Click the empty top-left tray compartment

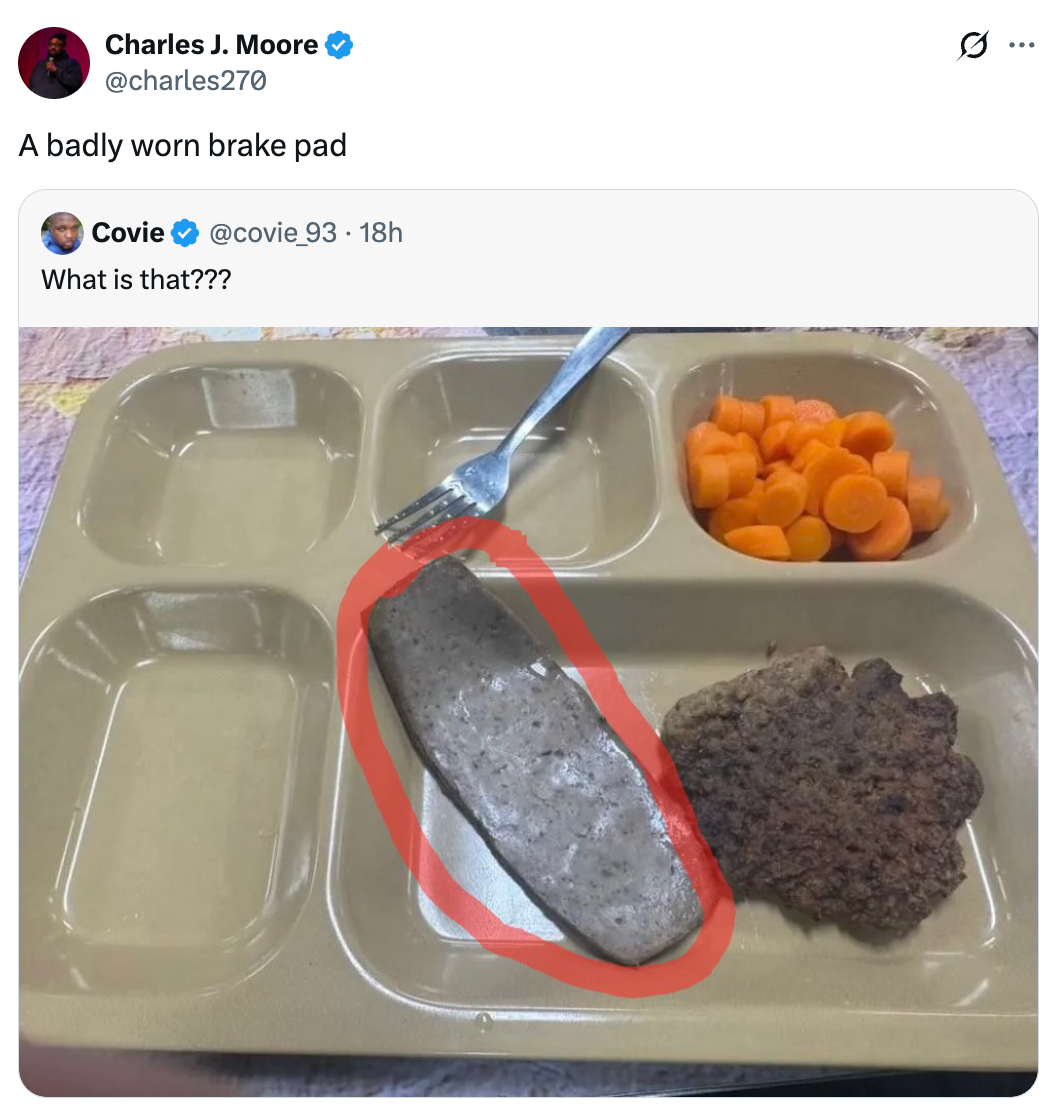click(x=220, y=461)
